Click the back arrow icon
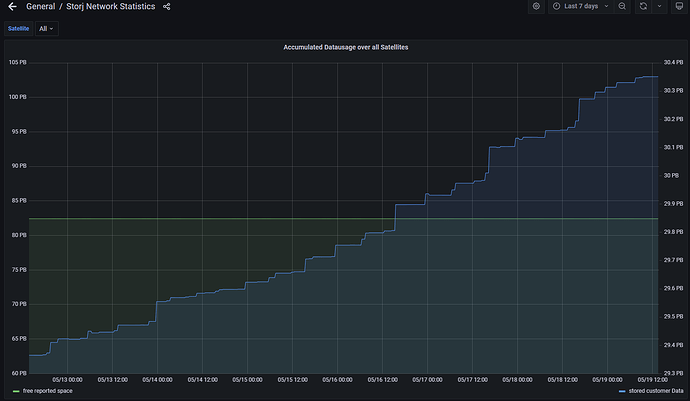 tap(12, 7)
